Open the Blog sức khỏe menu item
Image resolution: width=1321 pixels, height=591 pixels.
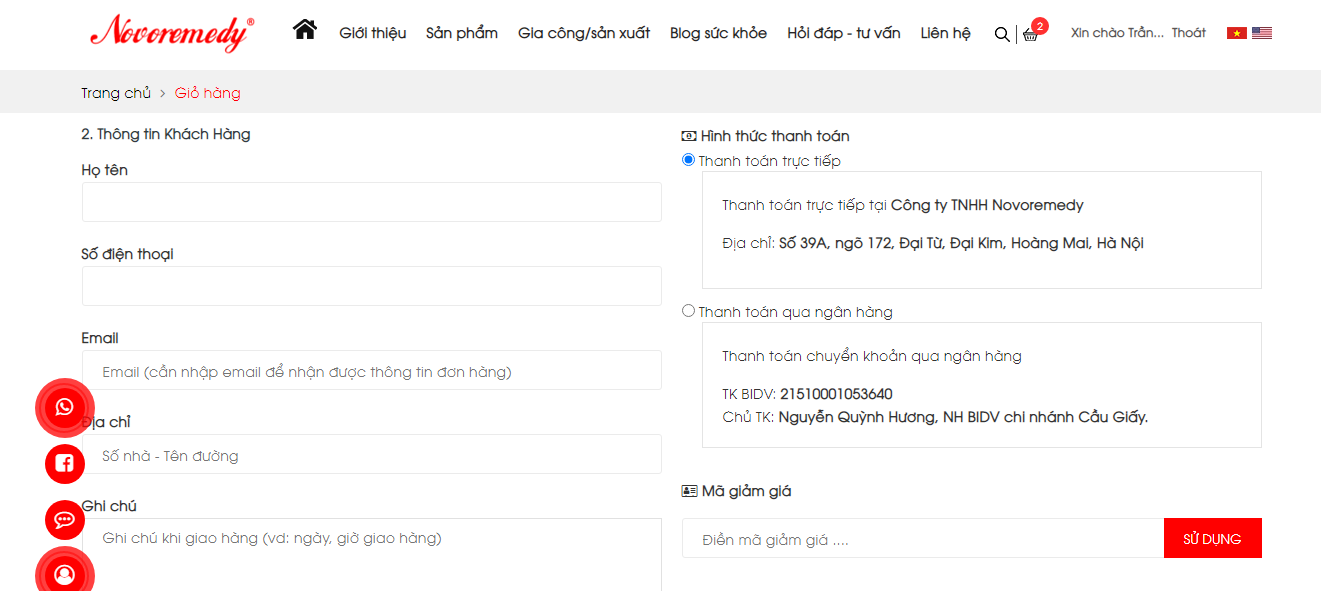(x=718, y=33)
